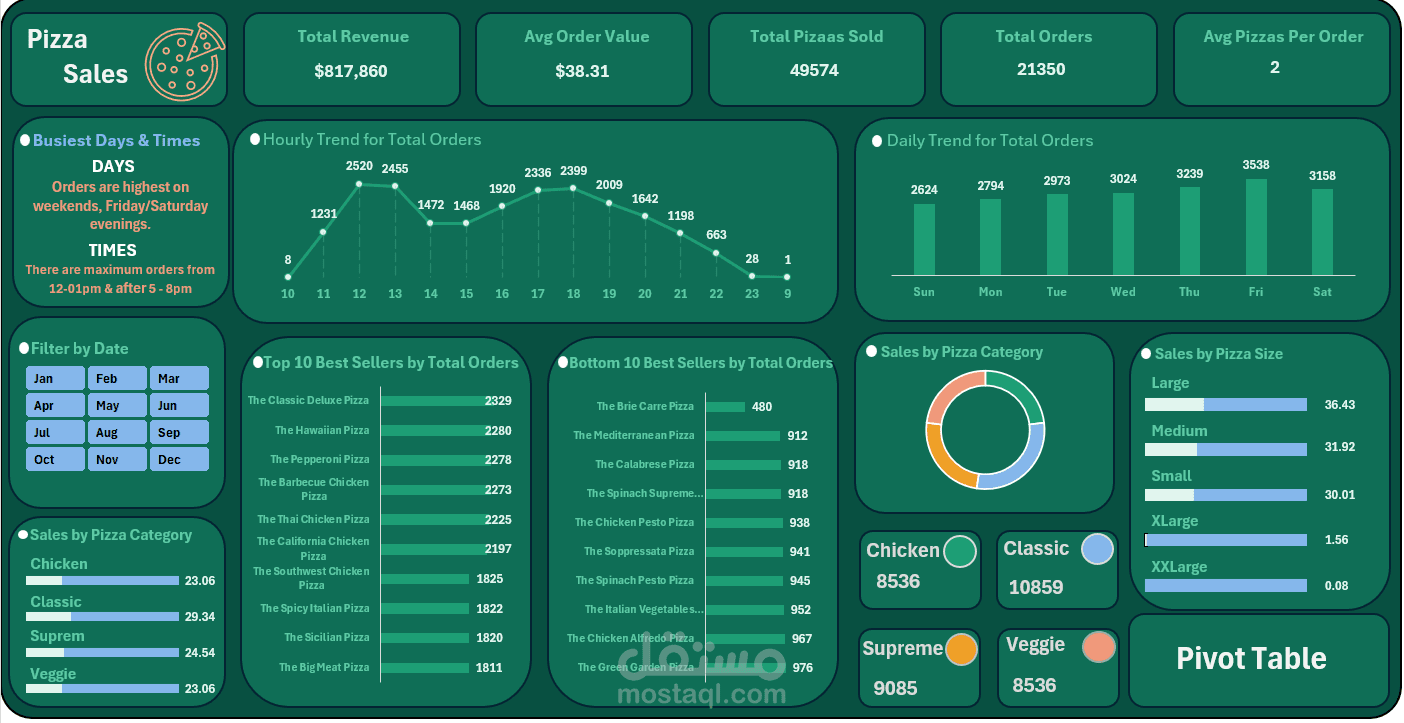Click The Soppressata Pizza bar 941
Image resolution: width=1404 pixels, height=723 pixels.
tap(744, 552)
